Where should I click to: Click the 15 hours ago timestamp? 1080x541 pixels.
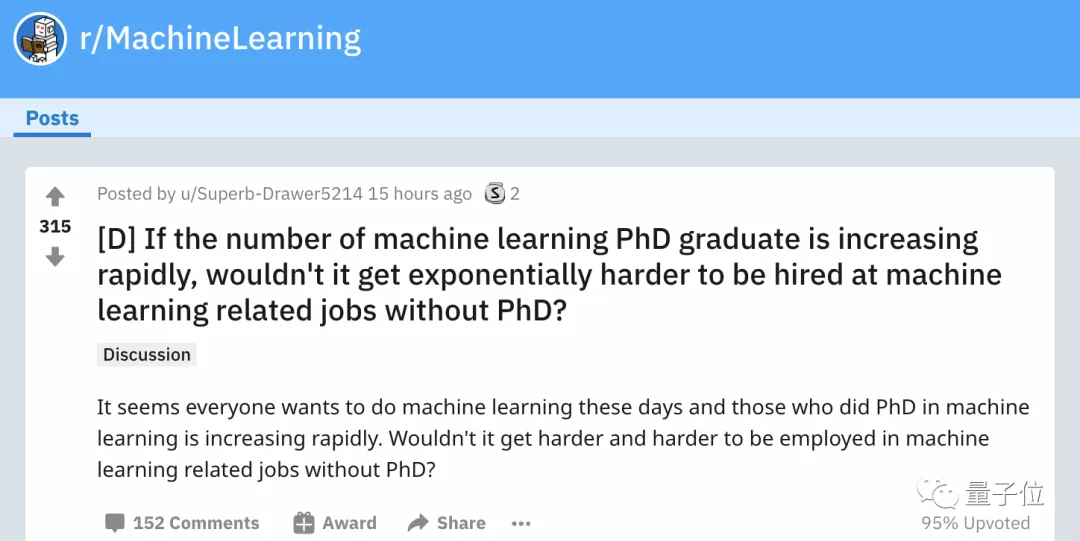[419, 194]
